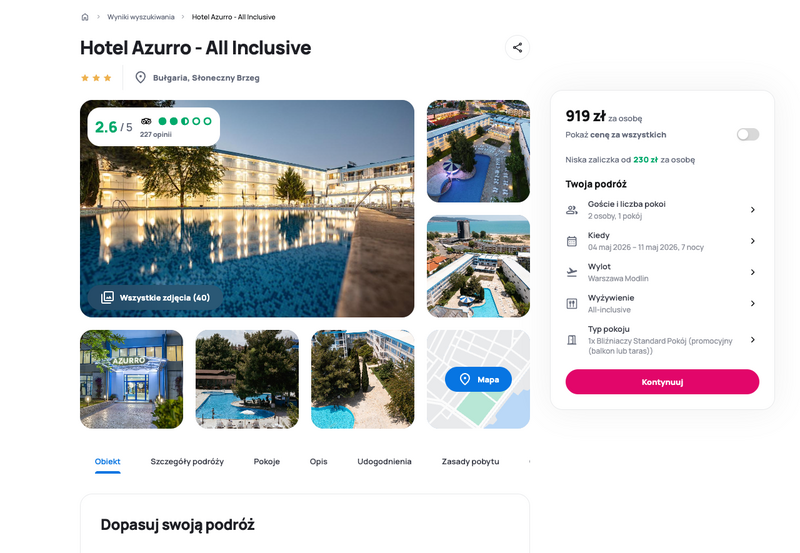Open the Udogodnienia tab
800x553 pixels.
click(384, 461)
